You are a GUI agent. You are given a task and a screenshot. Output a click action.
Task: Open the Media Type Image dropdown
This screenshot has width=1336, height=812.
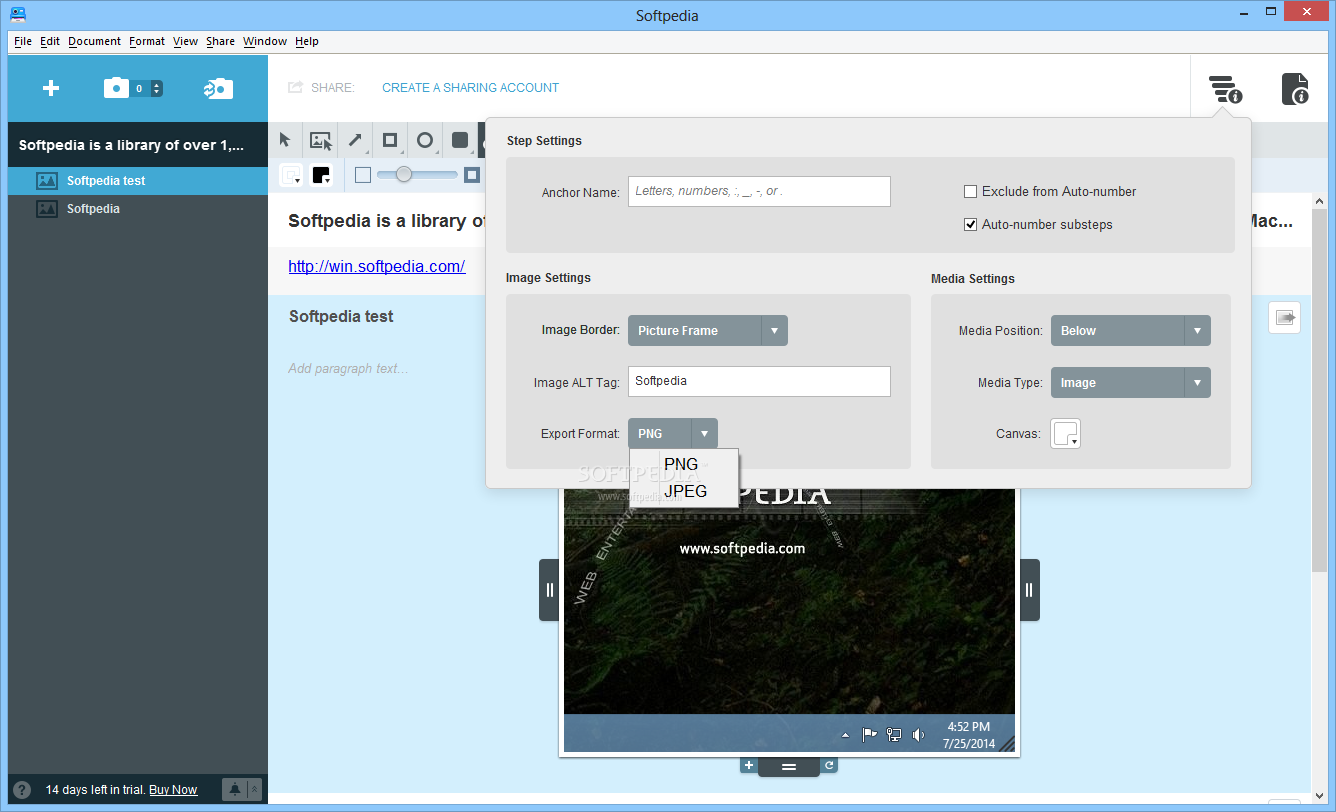point(1131,383)
